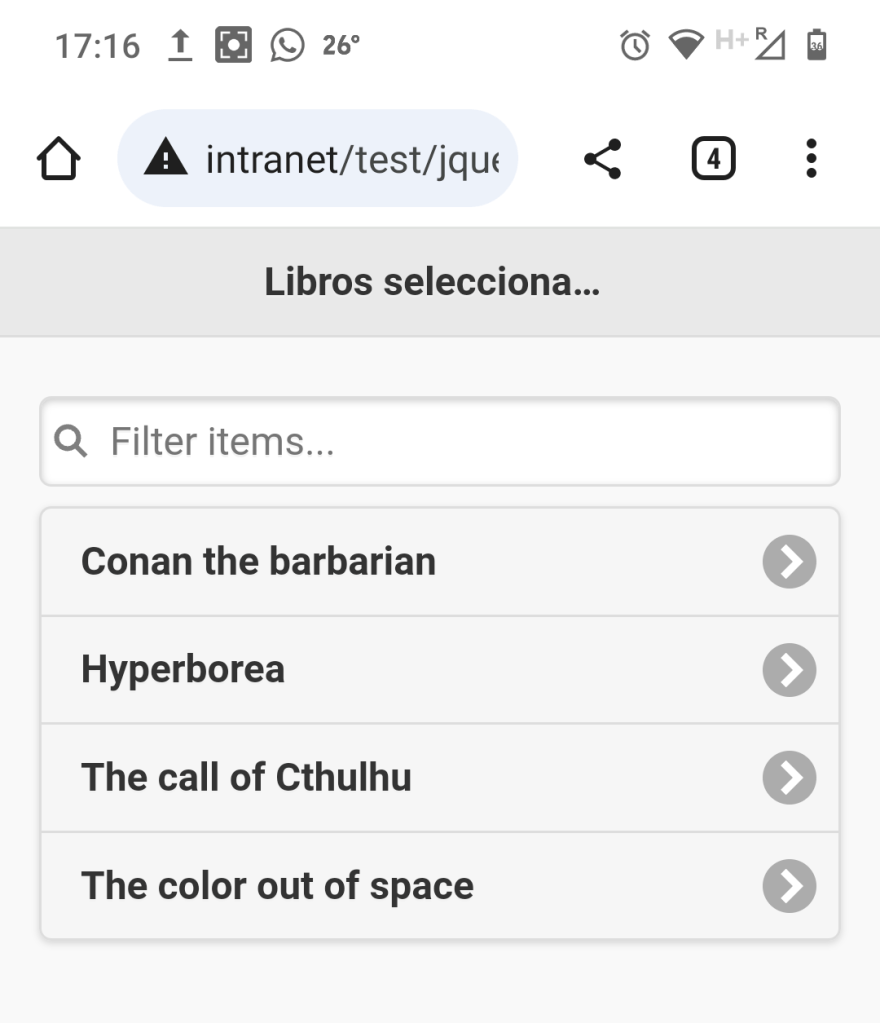Tap the upload arrow status icon
The width and height of the screenshot is (880, 1023).
click(180, 46)
